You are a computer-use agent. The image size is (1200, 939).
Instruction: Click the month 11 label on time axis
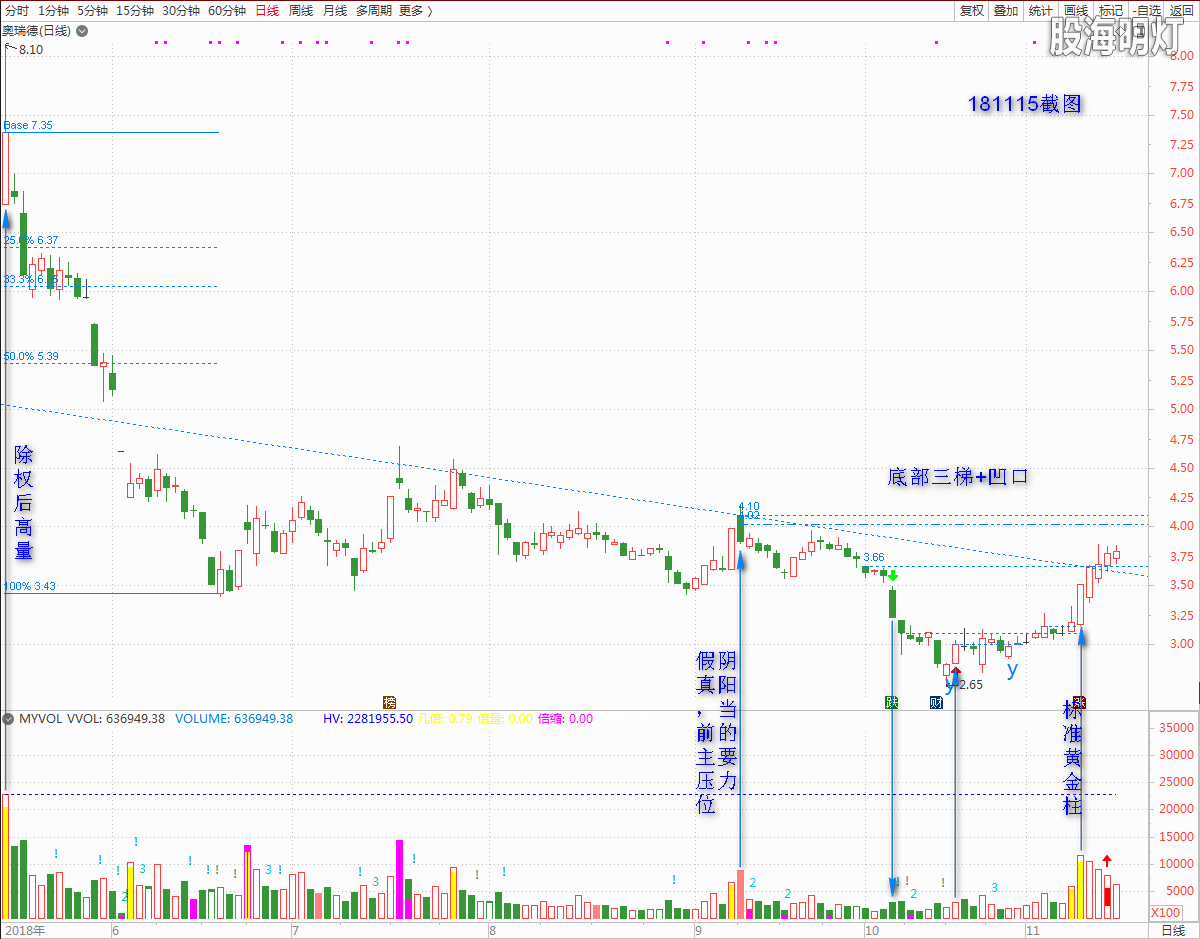pos(1034,930)
